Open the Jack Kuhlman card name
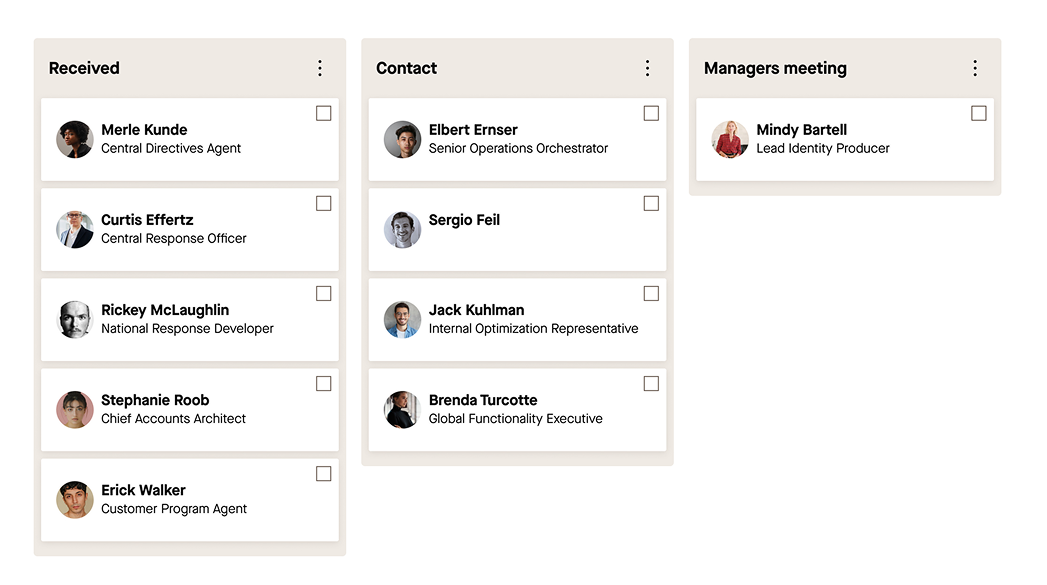 point(476,310)
